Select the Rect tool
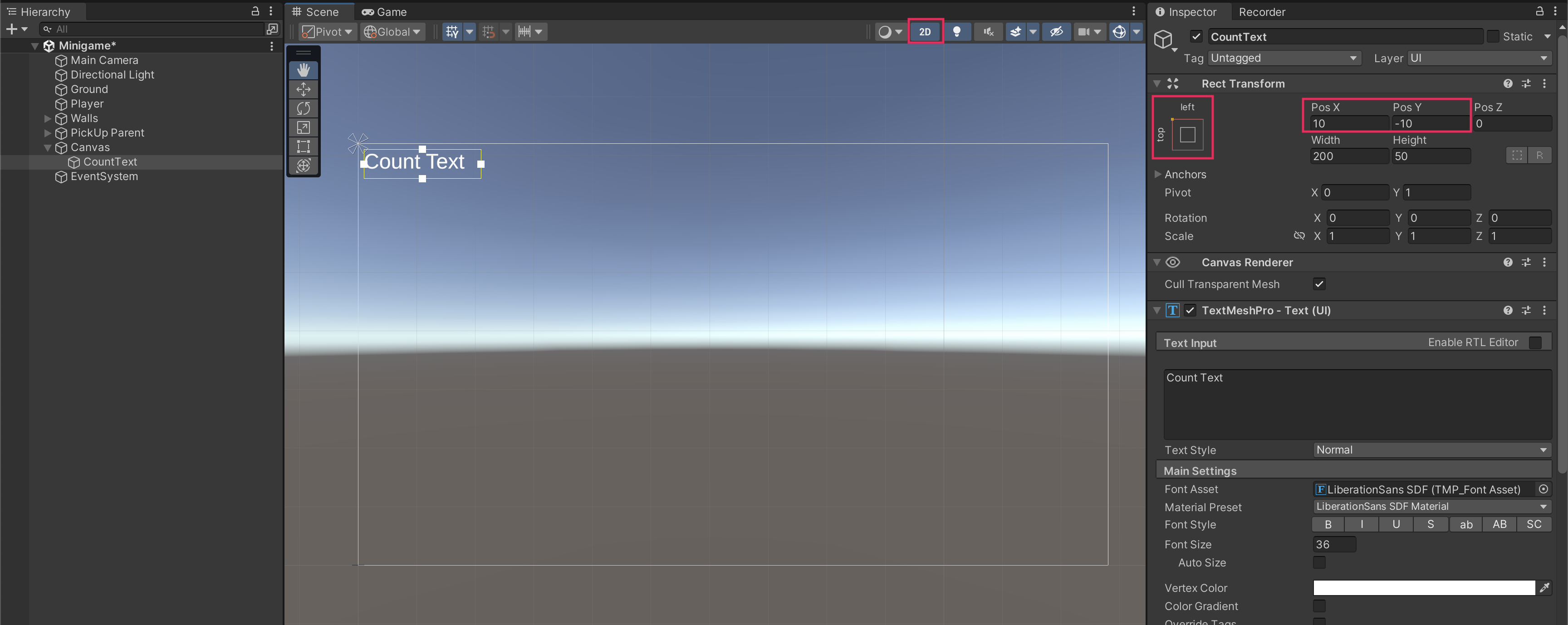The height and width of the screenshot is (625, 1568). [x=303, y=146]
